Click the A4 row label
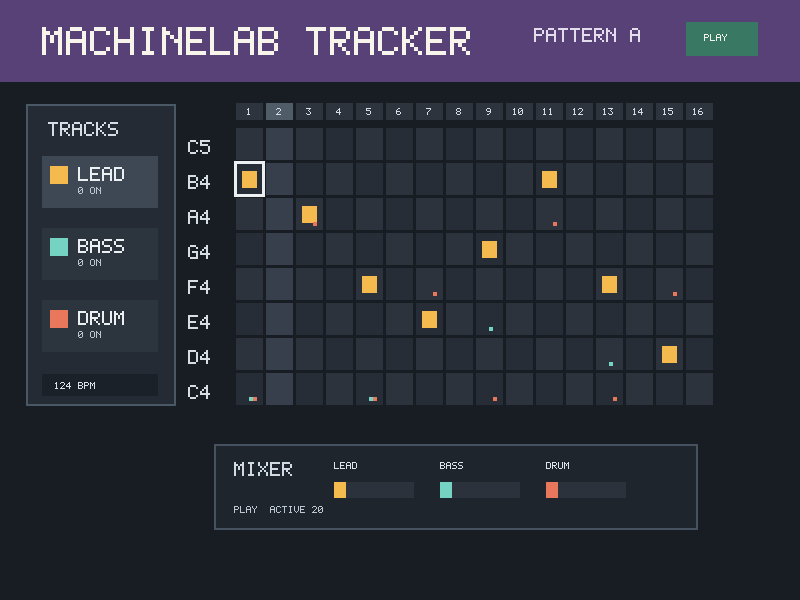Image resolution: width=800 pixels, height=600 pixels. (x=199, y=217)
